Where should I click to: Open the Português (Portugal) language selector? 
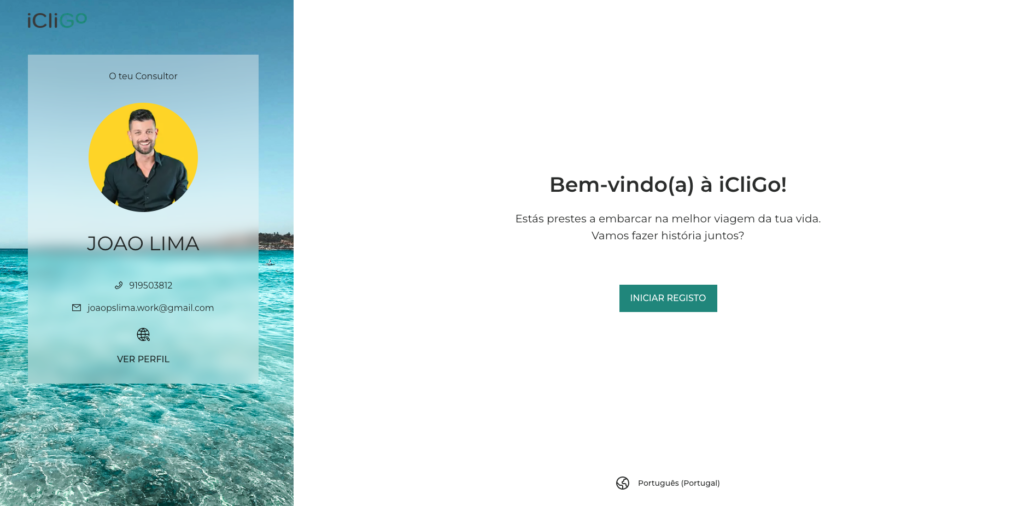679,483
